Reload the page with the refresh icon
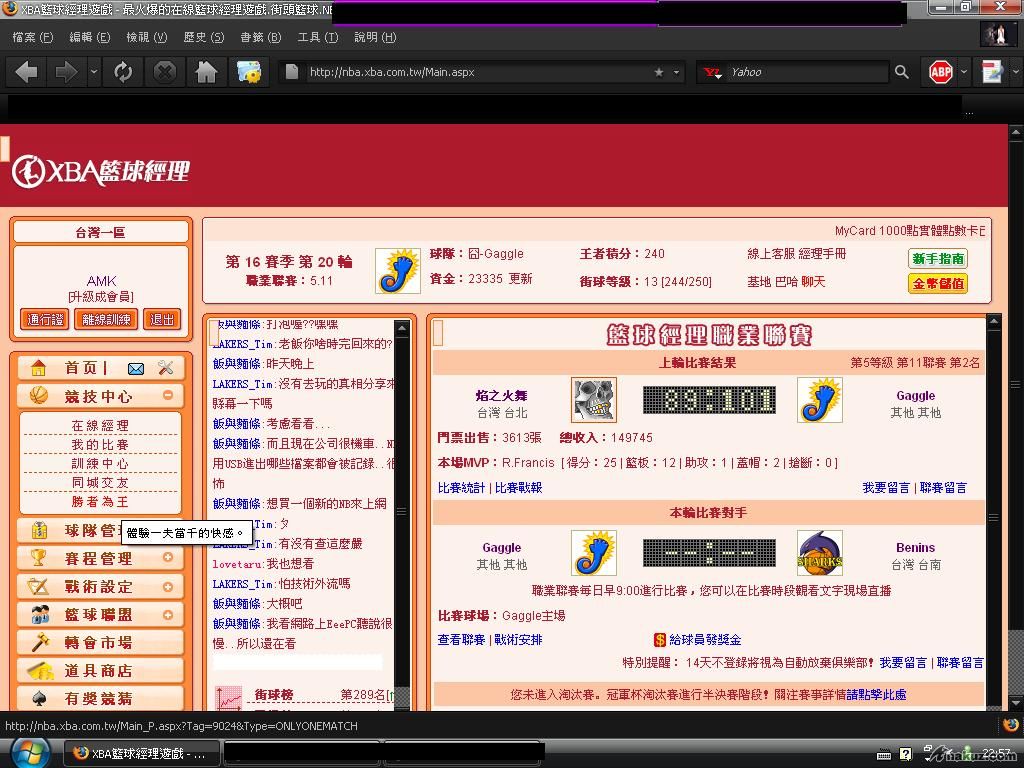1024x768 pixels. [x=123, y=72]
